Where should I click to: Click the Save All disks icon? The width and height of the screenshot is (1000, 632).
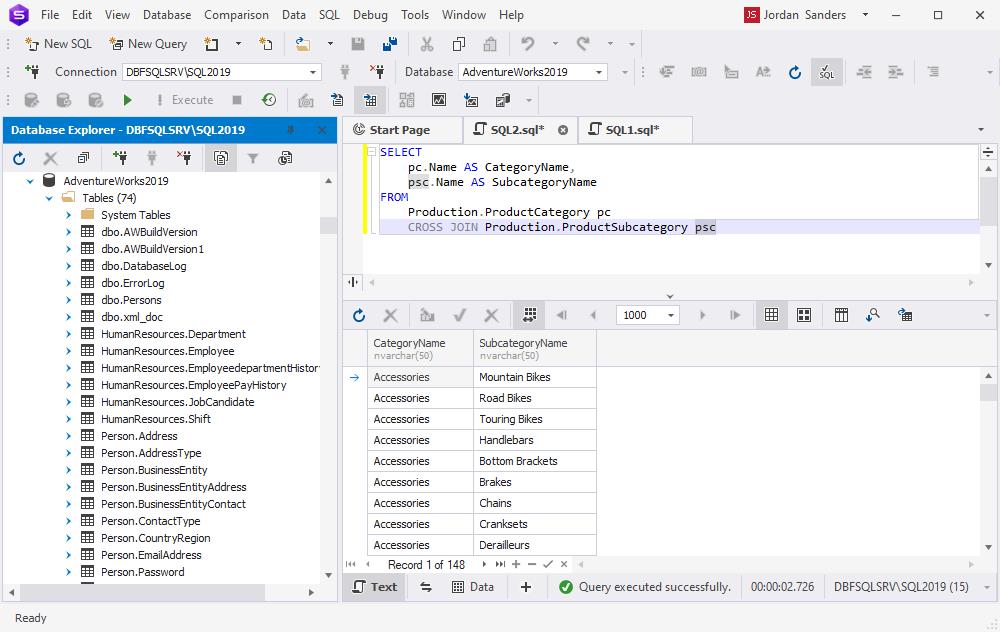[x=390, y=44]
